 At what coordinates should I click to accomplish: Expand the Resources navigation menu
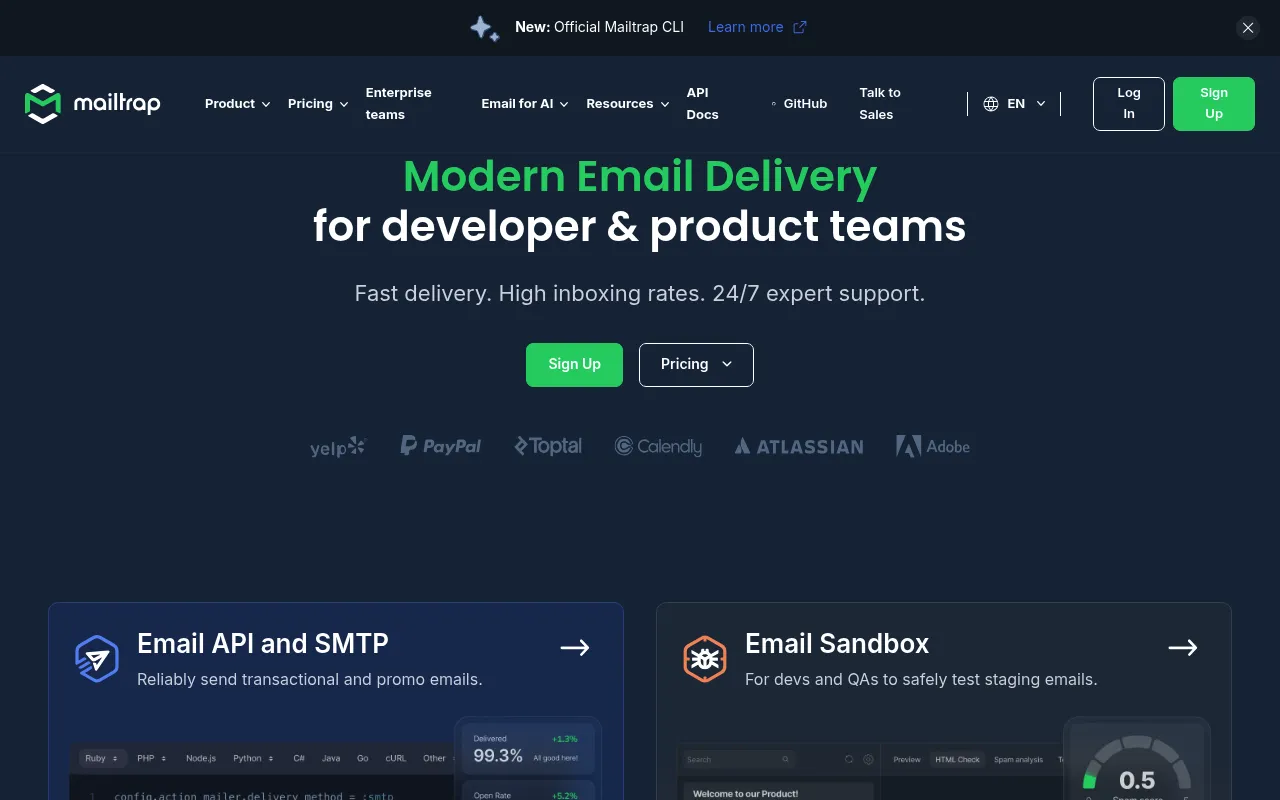628,104
